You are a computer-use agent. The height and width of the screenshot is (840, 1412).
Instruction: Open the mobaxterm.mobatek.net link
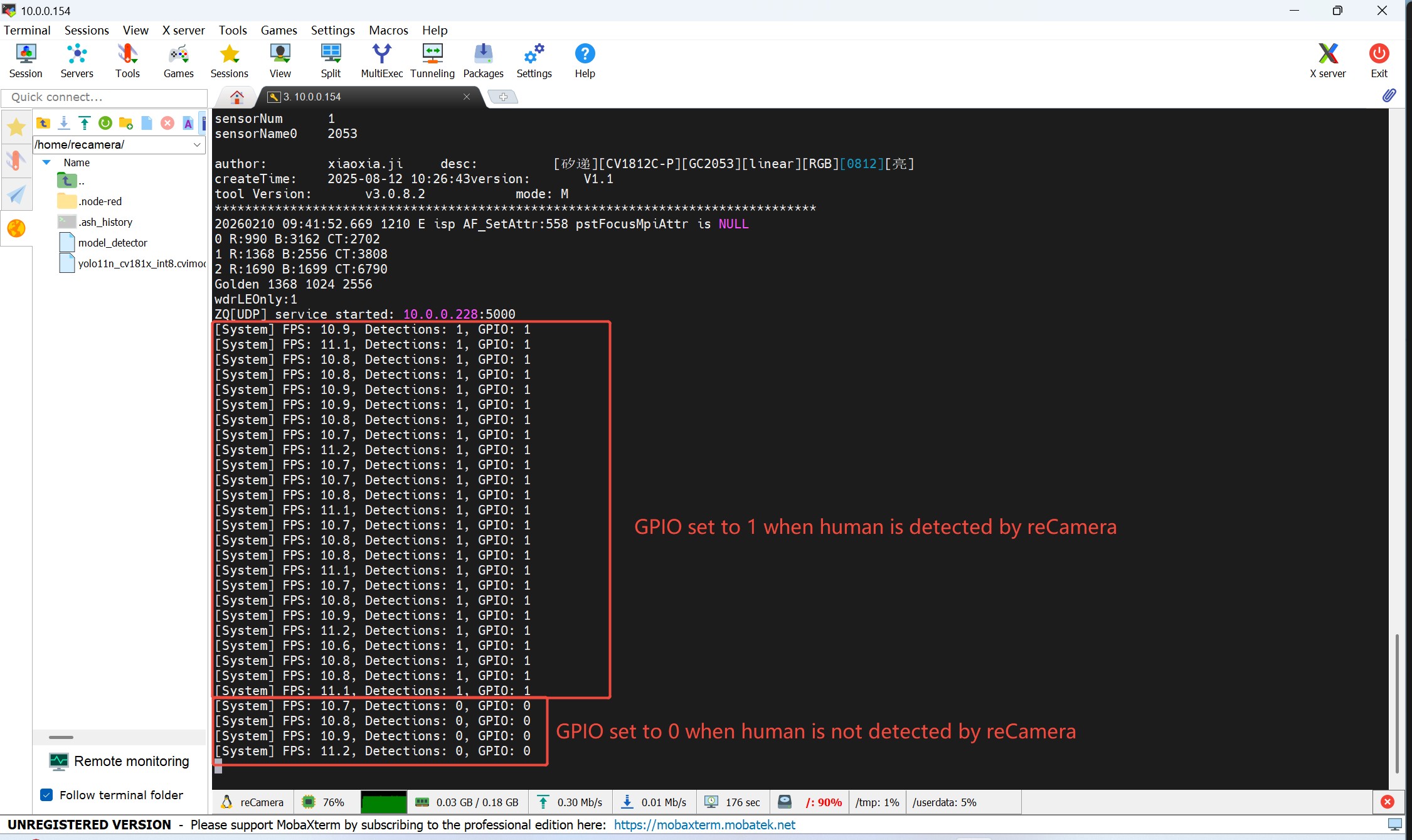(704, 825)
